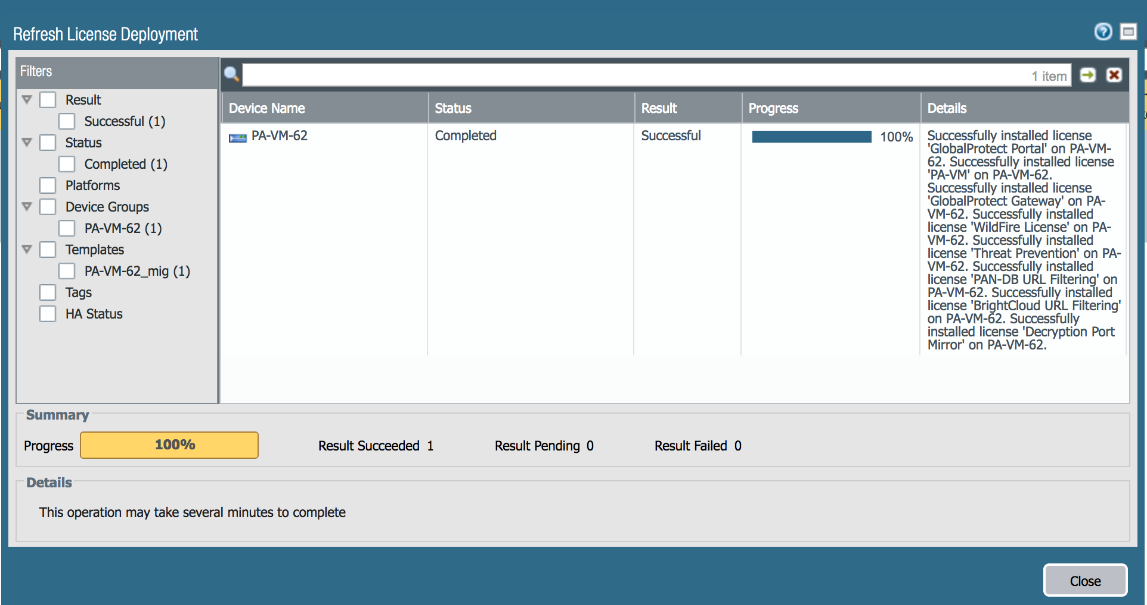Click the PA-VM-62 device icon

pyautogui.click(x=238, y=137)
